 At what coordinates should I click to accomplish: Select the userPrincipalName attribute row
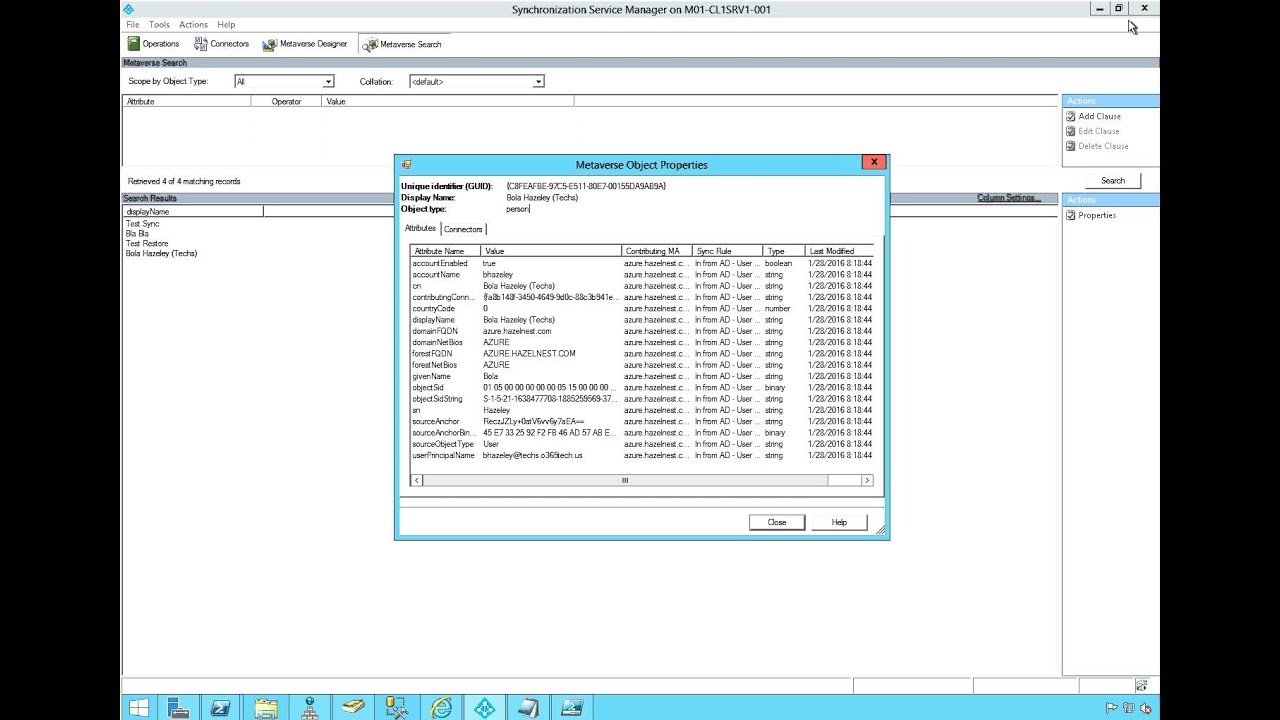[641, 455]
